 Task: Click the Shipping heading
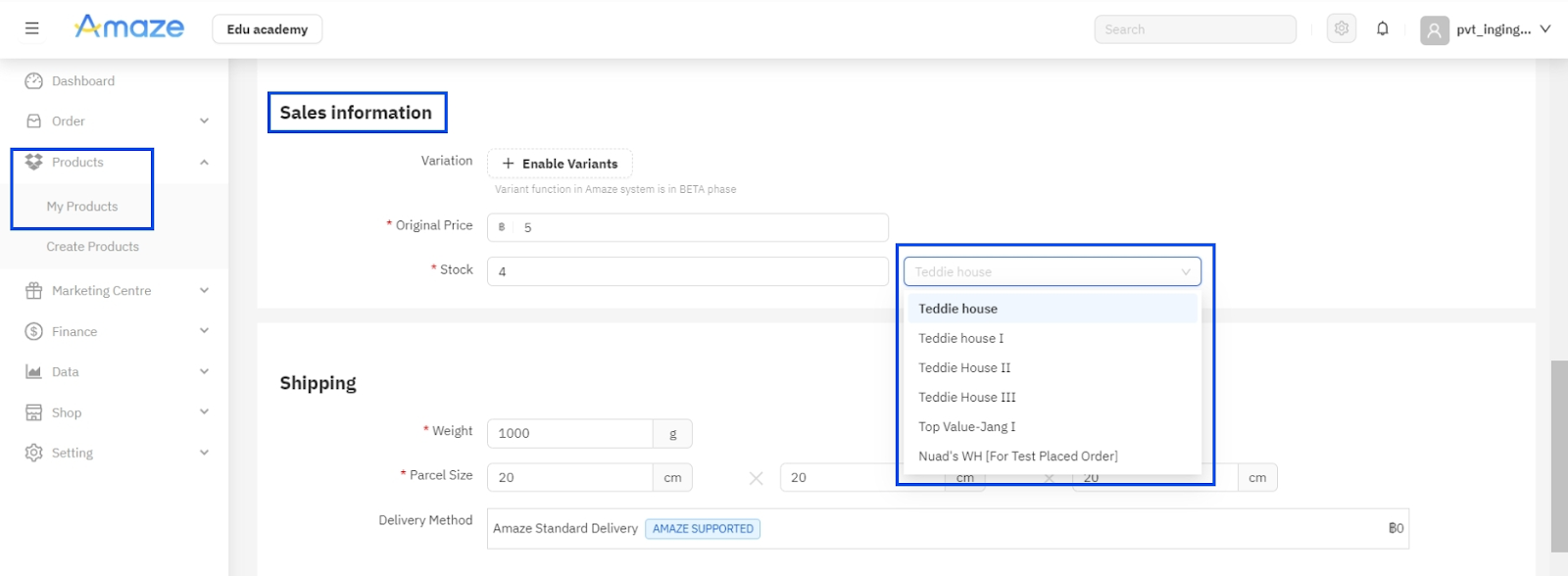tap(318, 383)
